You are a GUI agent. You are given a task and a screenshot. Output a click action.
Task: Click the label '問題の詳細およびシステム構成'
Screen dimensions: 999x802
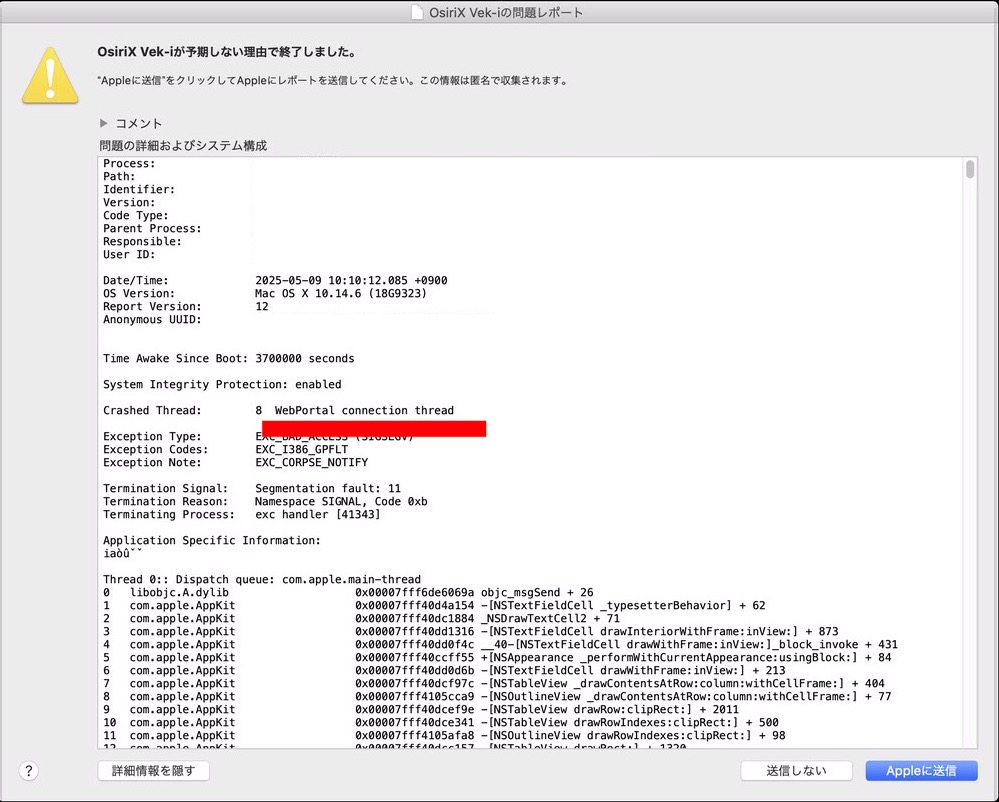pyautogui.click(x=183, y=146)
